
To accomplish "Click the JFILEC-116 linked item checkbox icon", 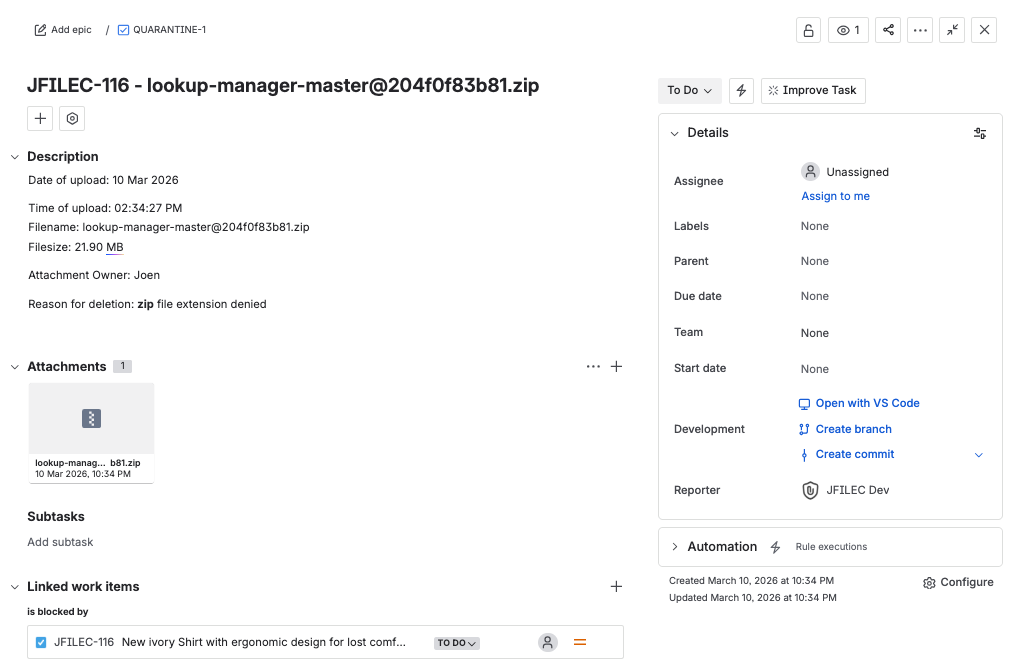I will click(x=41, y=643).
